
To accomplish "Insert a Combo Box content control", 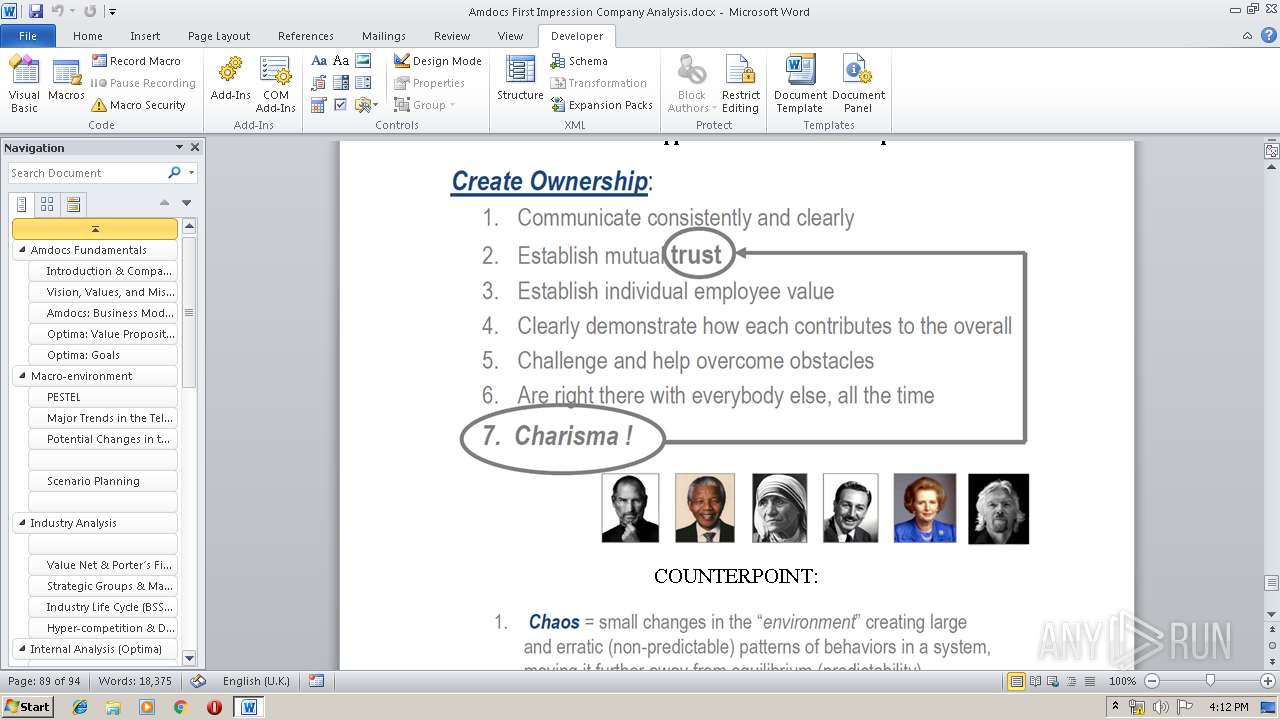I will (341, 83).
